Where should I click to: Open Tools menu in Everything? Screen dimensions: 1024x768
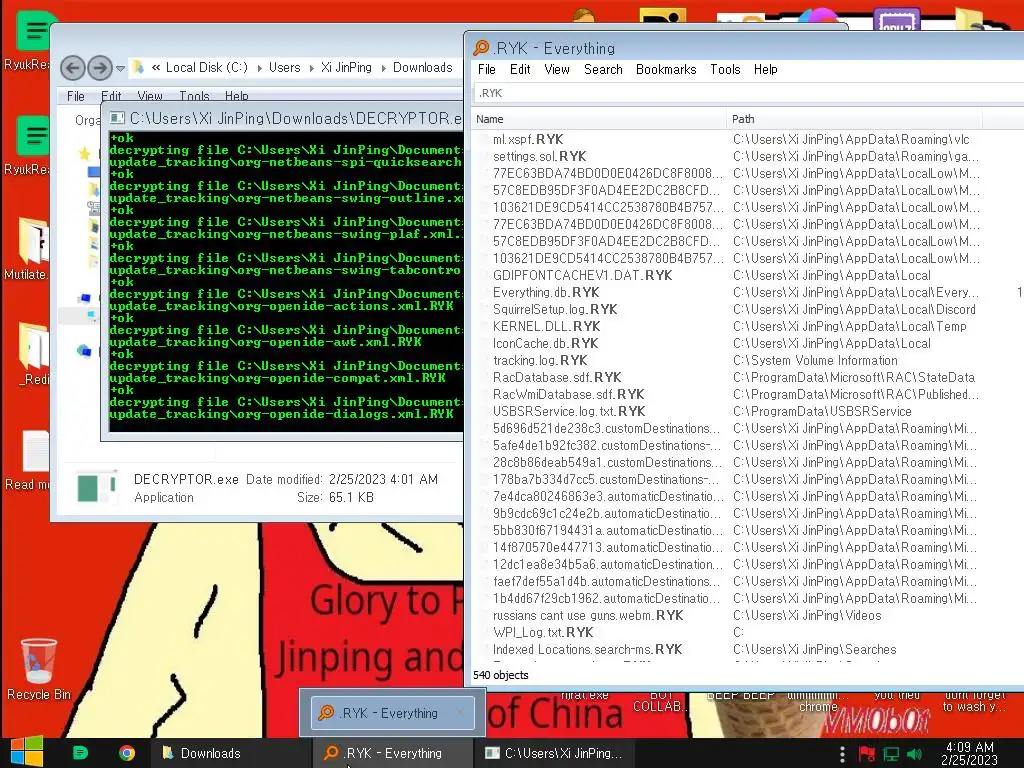coord(725,69)
